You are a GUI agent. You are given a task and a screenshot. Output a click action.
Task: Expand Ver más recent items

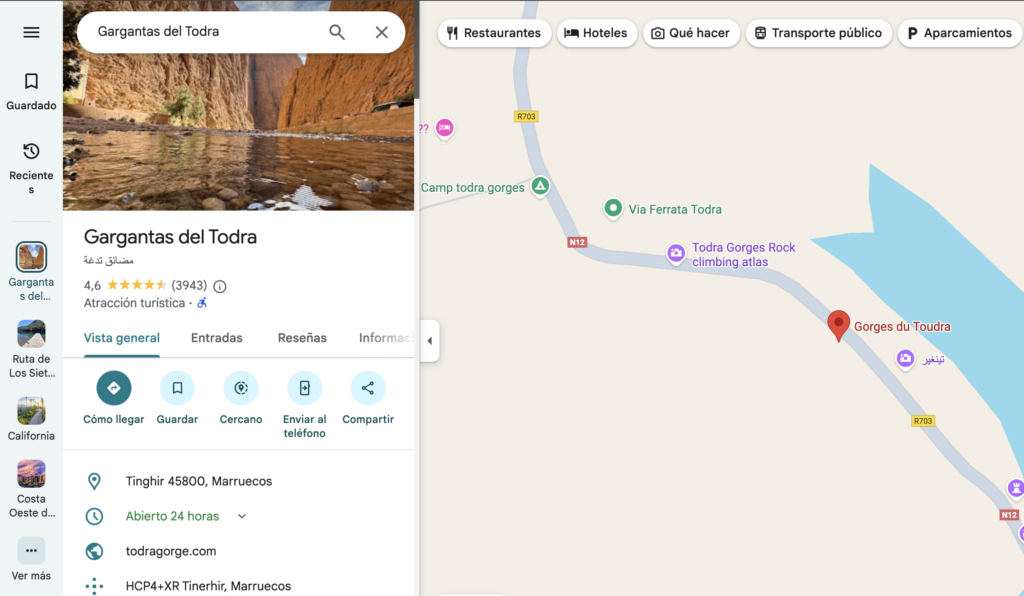tap(31, 551)
